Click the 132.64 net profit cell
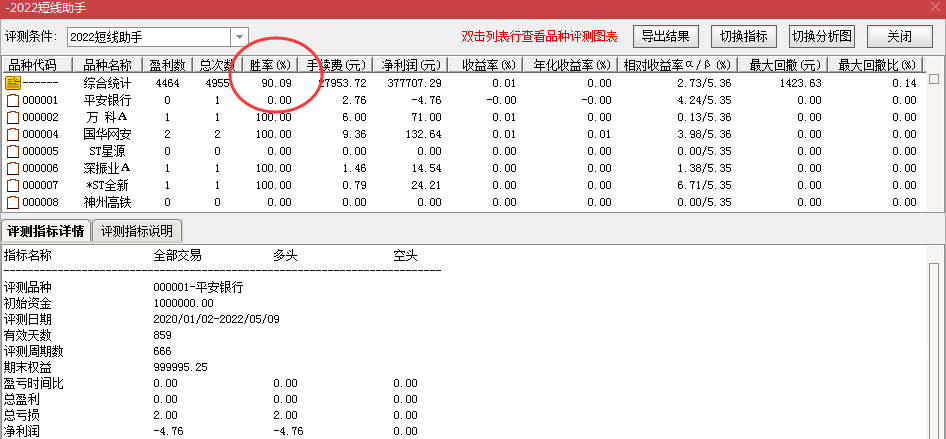946x439 pixels. [x=424, y=134]
